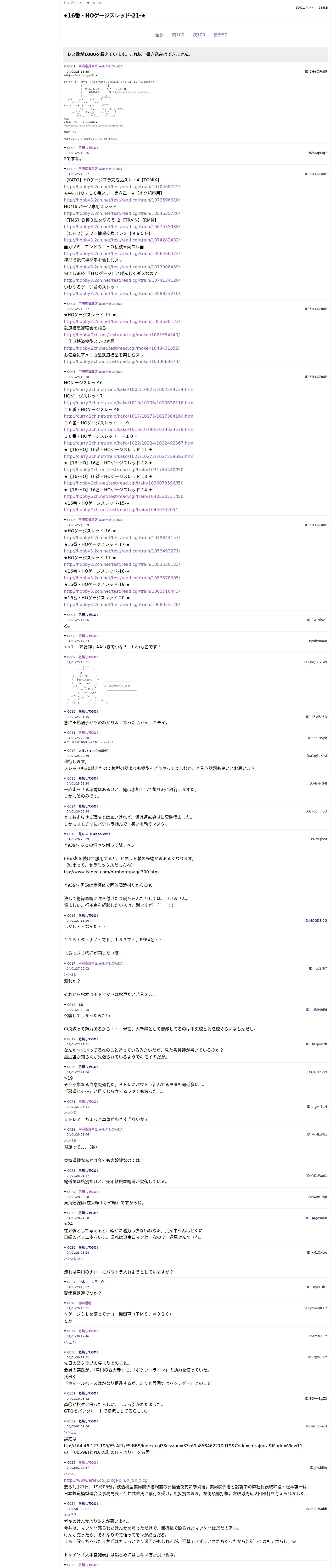Viewport: 336px width, 1568px height.
Task: Go to the 前100 posts link
Action: [x=178, y=35]
